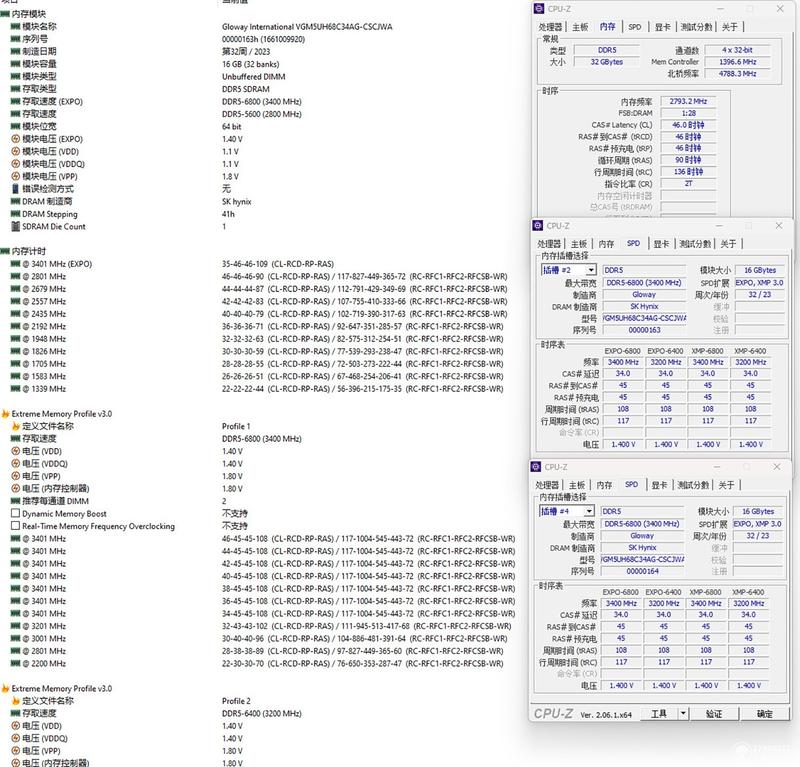
Task: Click CPU-Z logo in the 插槽 #4 window title bar
Action: click(x=536, y=467)
